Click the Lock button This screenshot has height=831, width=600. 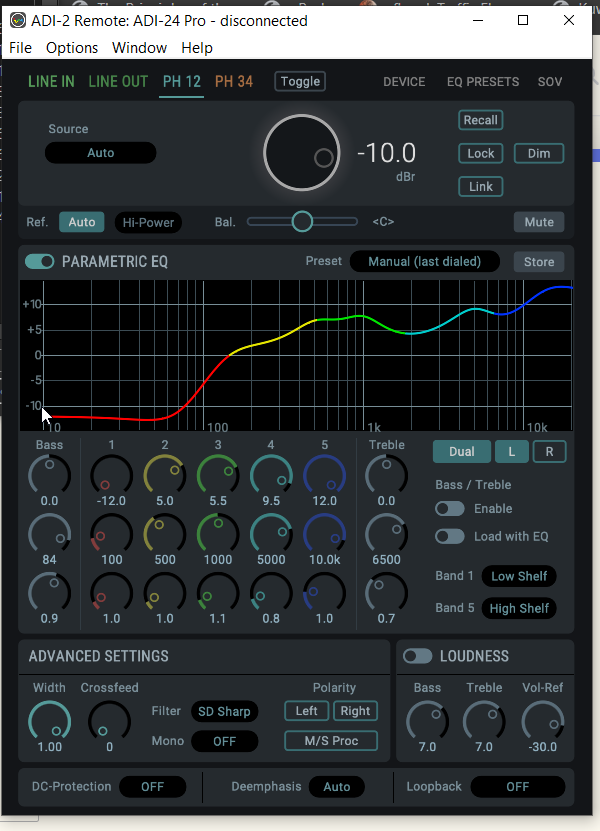point(481,154)
